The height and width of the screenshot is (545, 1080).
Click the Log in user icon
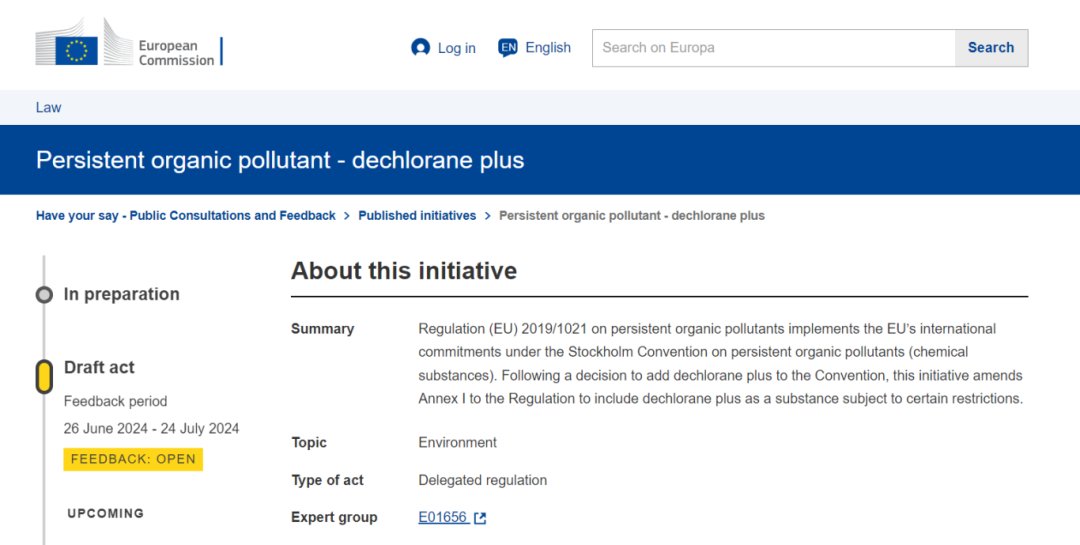(x=420, y=48)
